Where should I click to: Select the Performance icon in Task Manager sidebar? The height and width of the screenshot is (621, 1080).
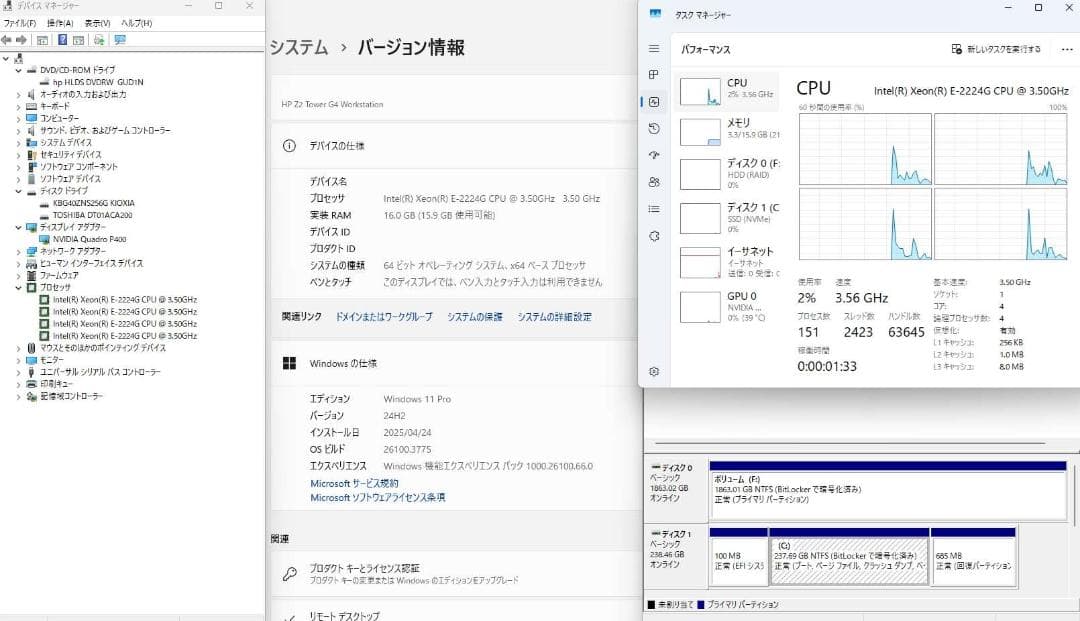click(652, 101)
